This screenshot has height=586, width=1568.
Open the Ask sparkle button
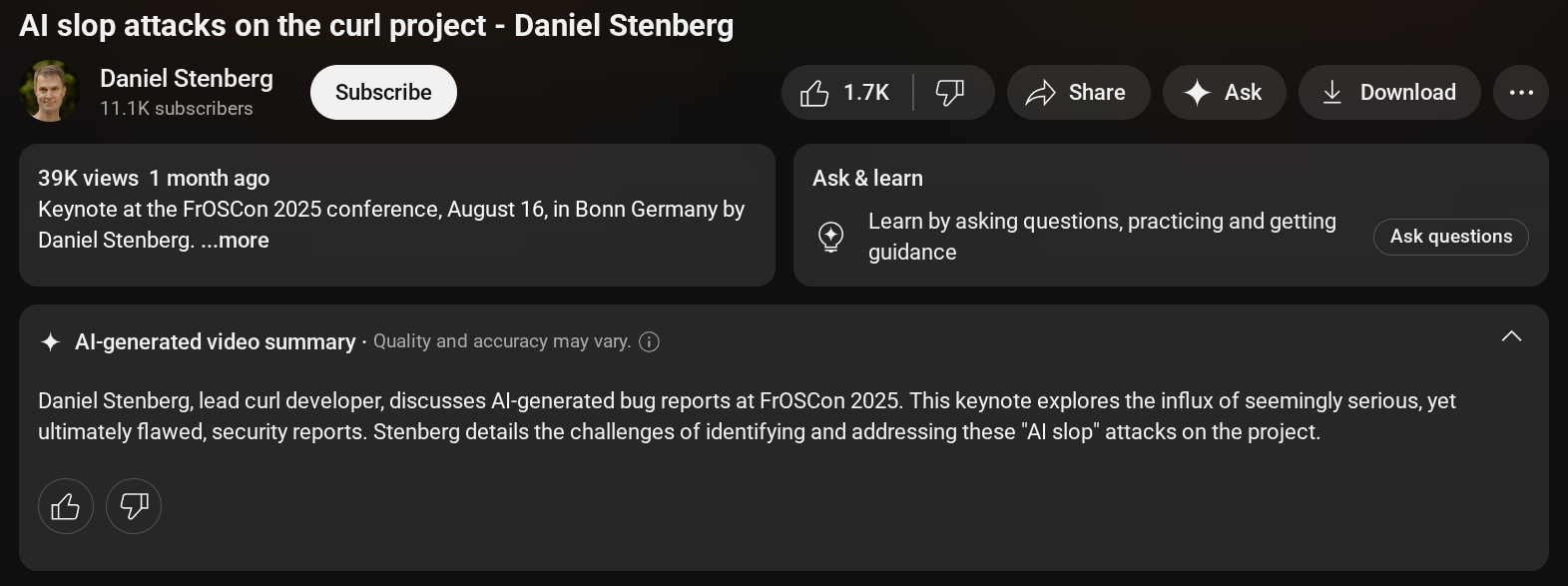click(1224, 93)
